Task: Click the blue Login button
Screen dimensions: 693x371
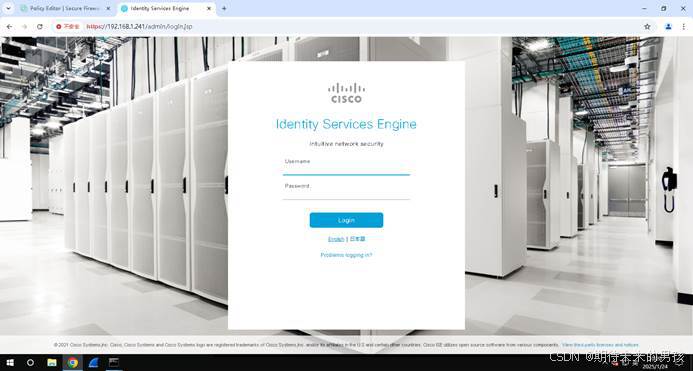Action: click(x=346, y=220)
